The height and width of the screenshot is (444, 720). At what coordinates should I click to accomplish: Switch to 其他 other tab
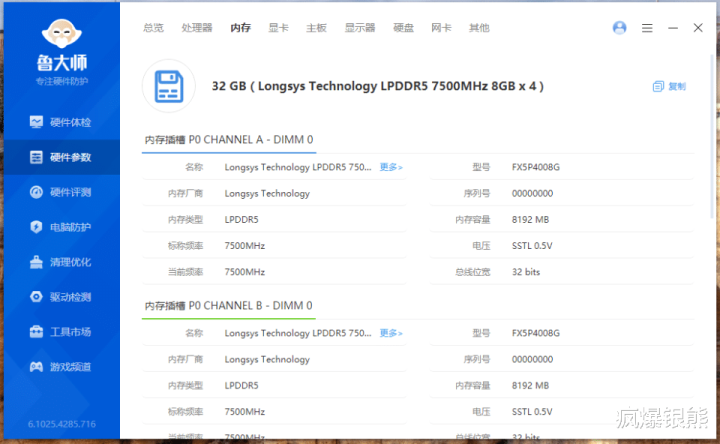[479, 28]
